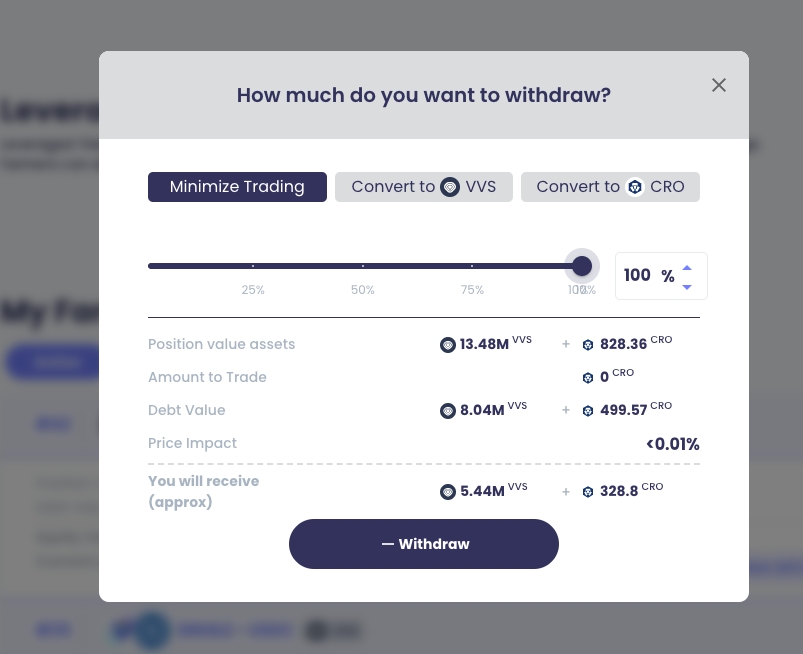Close the withdraw dialog with X
This screenshot has height=654, width=803.
point(719,85)
